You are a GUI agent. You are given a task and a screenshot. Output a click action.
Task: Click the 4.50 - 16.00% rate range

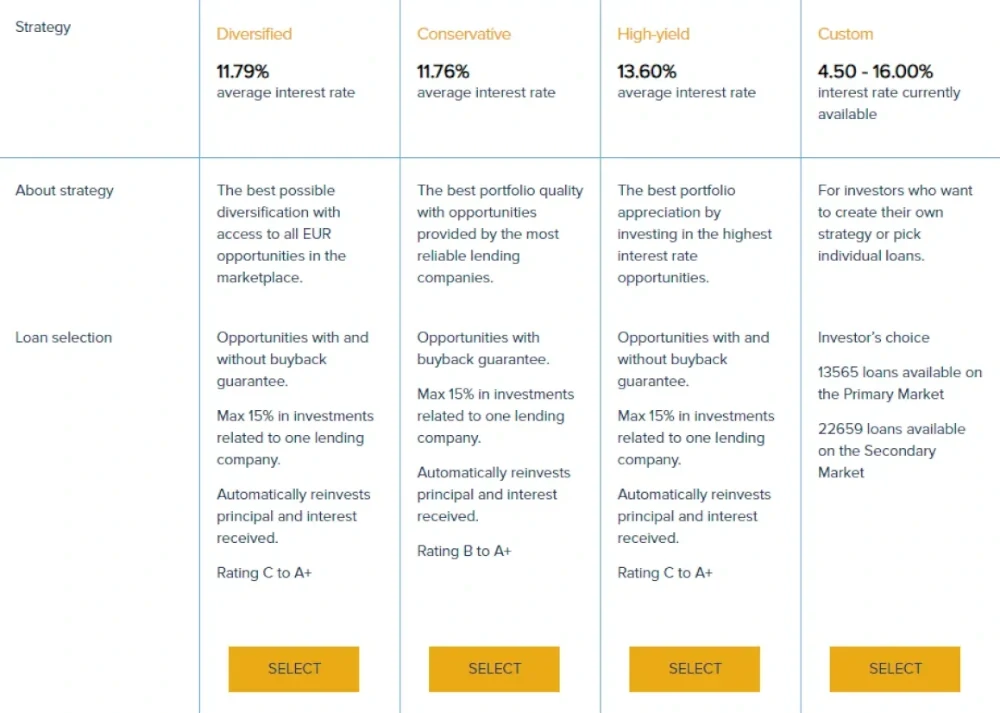click(x=875, y=71)
